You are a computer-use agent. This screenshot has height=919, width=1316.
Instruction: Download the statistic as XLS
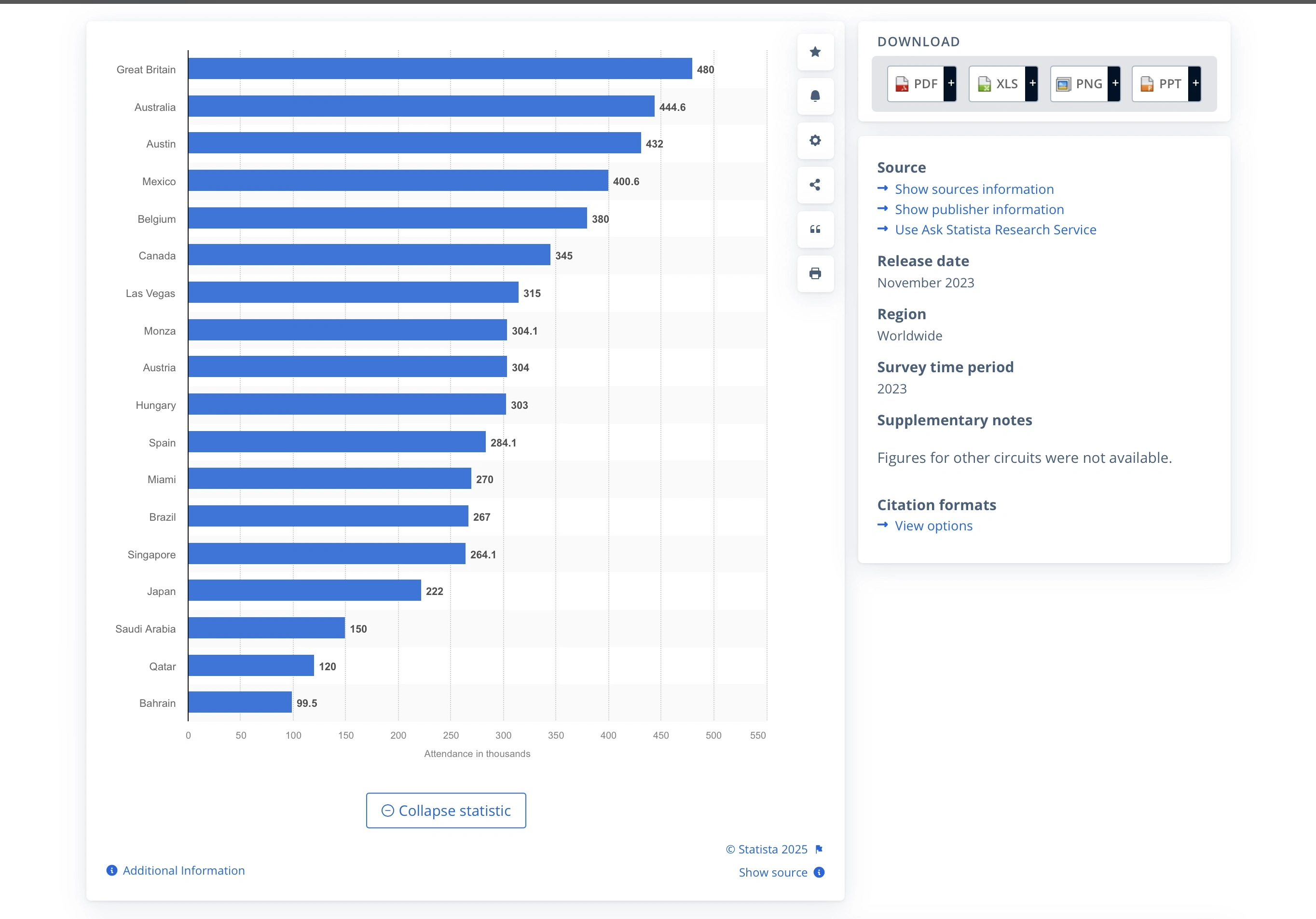pyautogui.click(x=997, y=83)
